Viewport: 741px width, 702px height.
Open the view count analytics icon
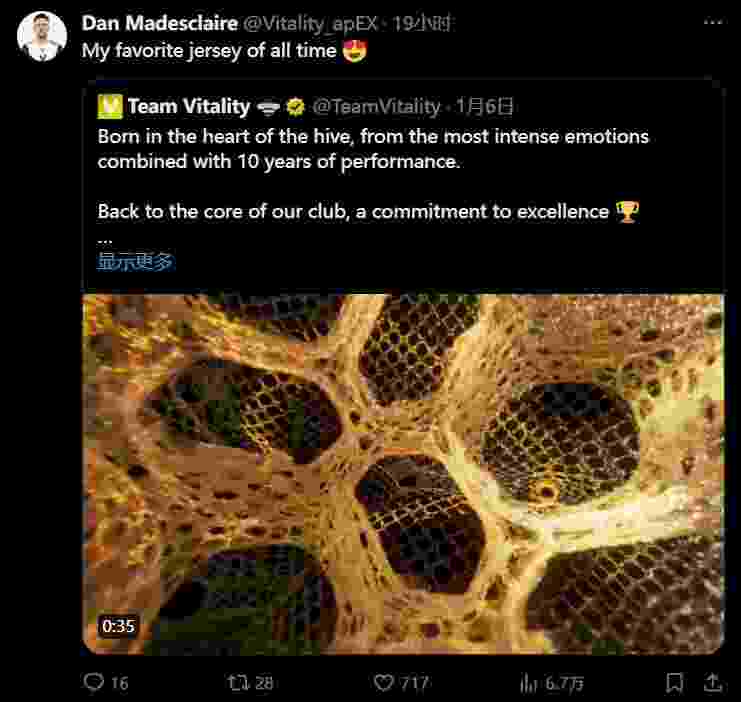pos(529,683)
